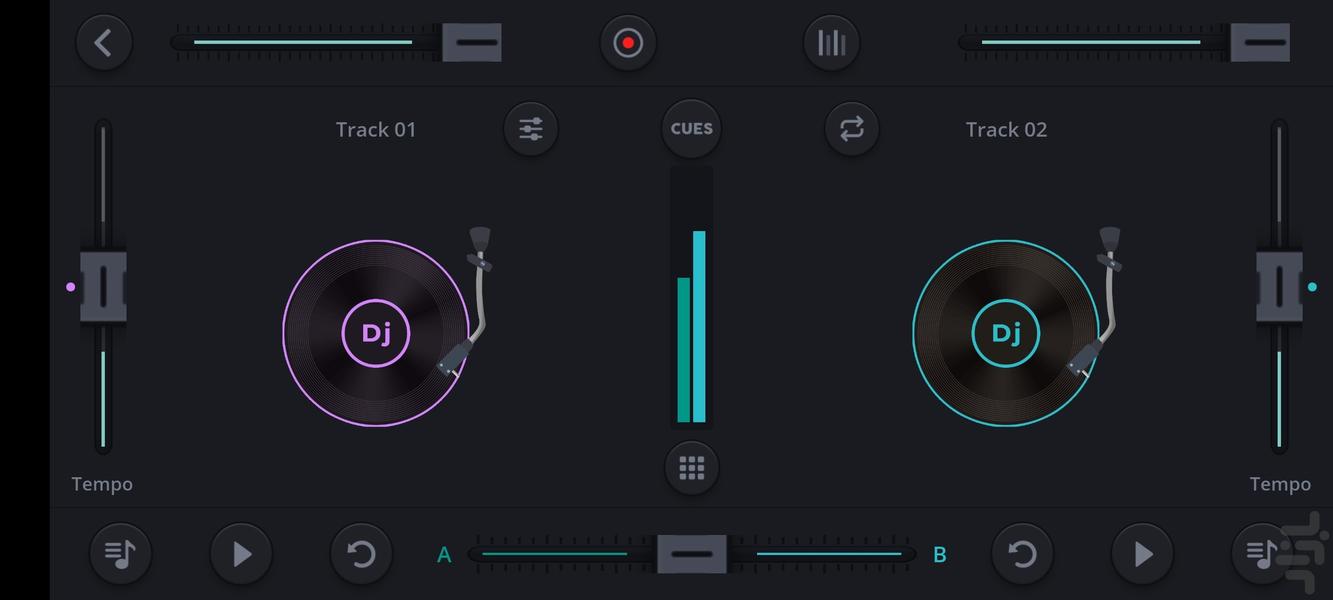The width and height of the screenshot is (1333, 600).
Task: Open the right deck music playlist
Action: tap(1261, 554)
